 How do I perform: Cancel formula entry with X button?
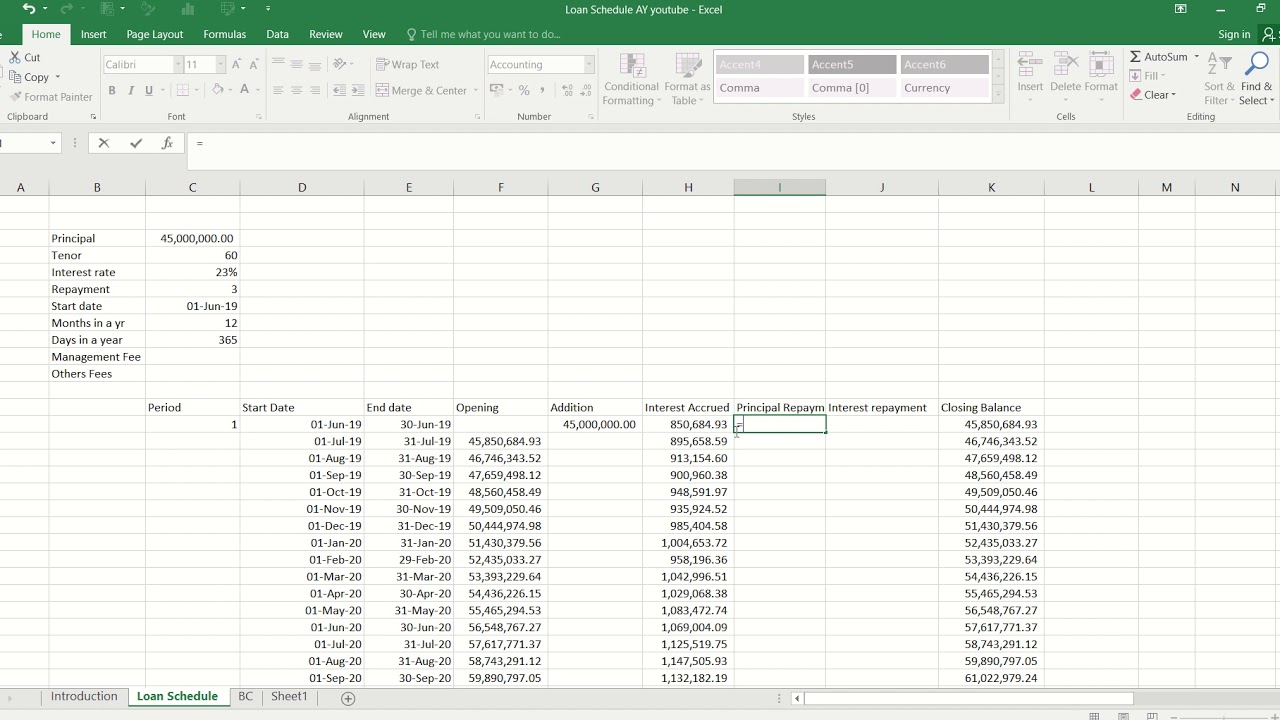coord(103,143)
